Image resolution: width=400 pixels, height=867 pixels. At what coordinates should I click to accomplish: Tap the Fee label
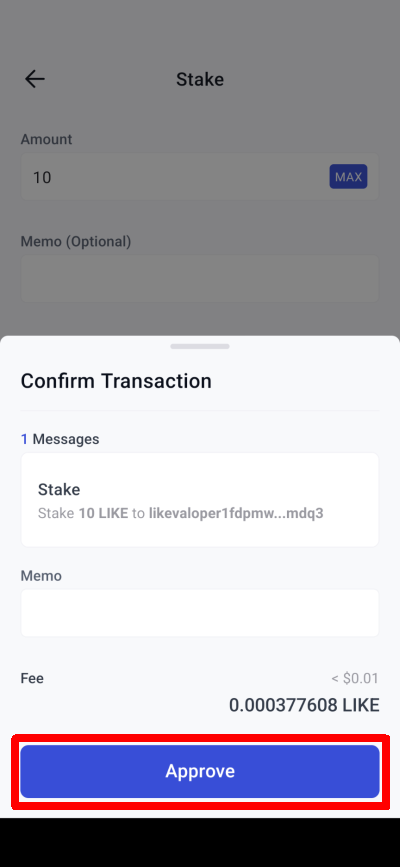(x=32, y=678)
